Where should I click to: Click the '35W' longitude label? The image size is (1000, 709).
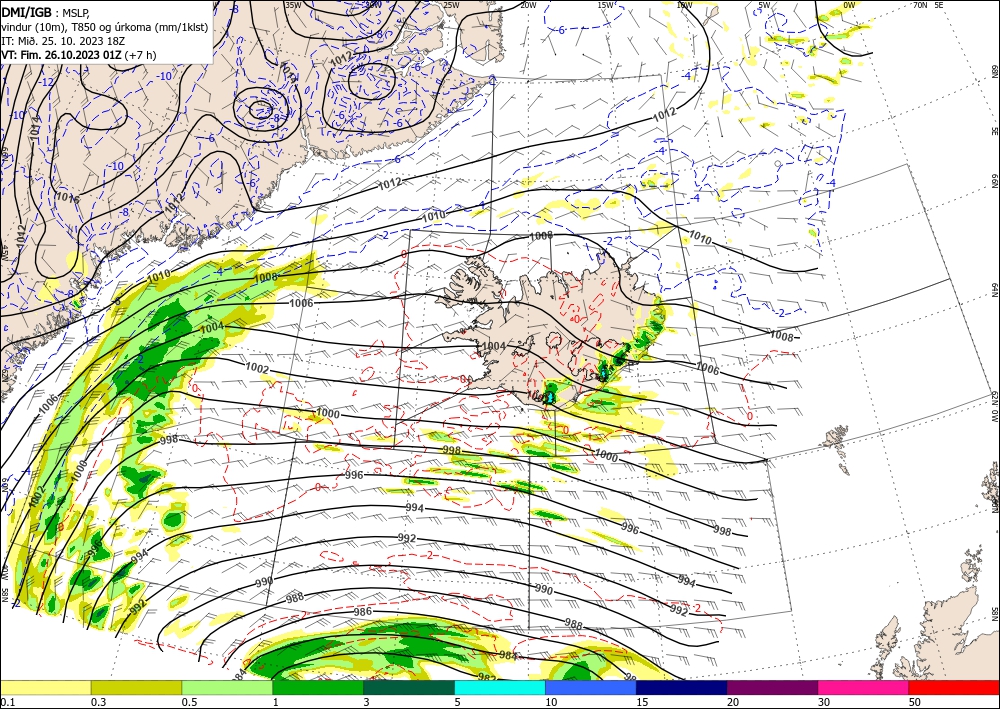[293, 5]
